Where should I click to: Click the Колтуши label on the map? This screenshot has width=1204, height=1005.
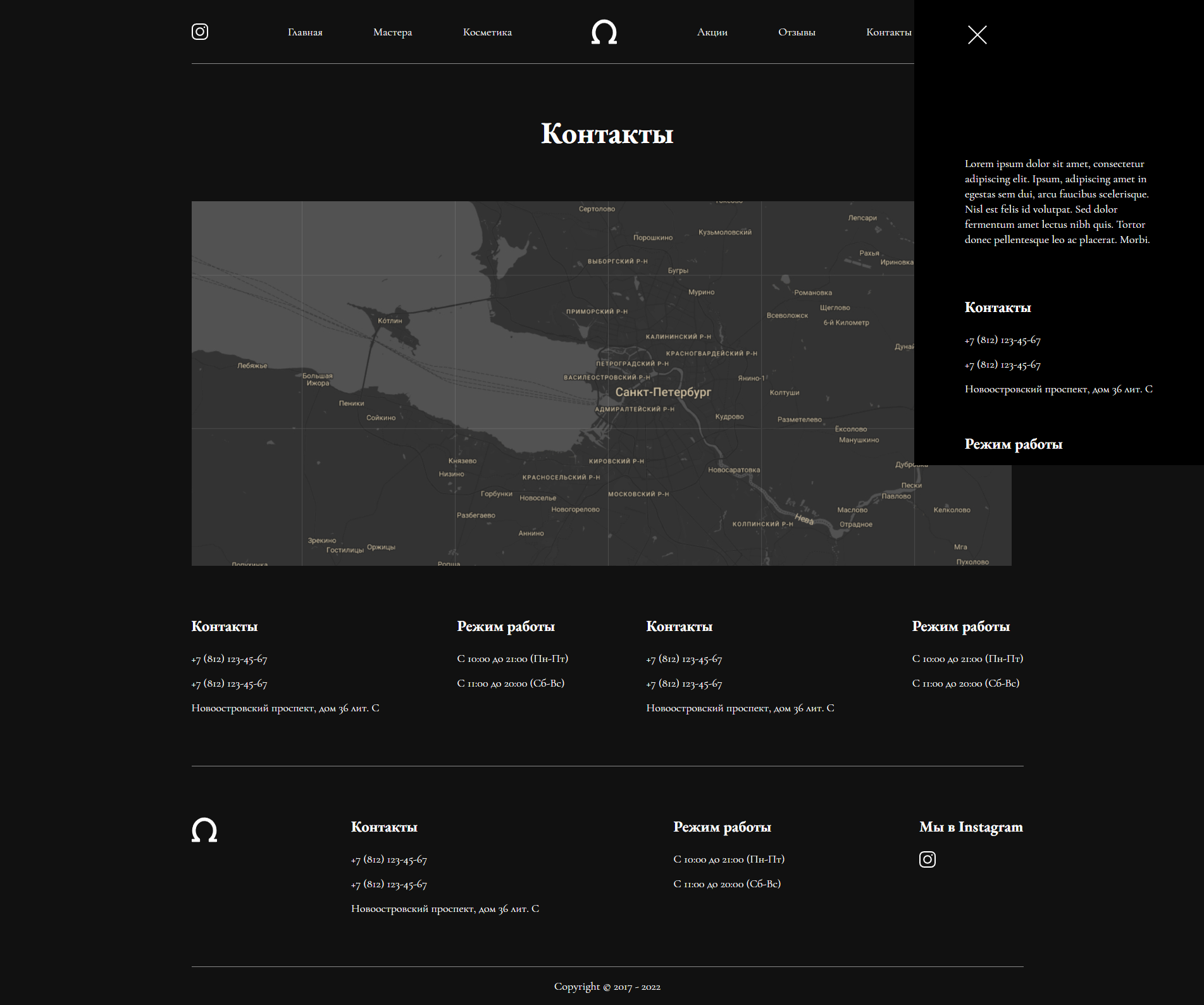785,393
